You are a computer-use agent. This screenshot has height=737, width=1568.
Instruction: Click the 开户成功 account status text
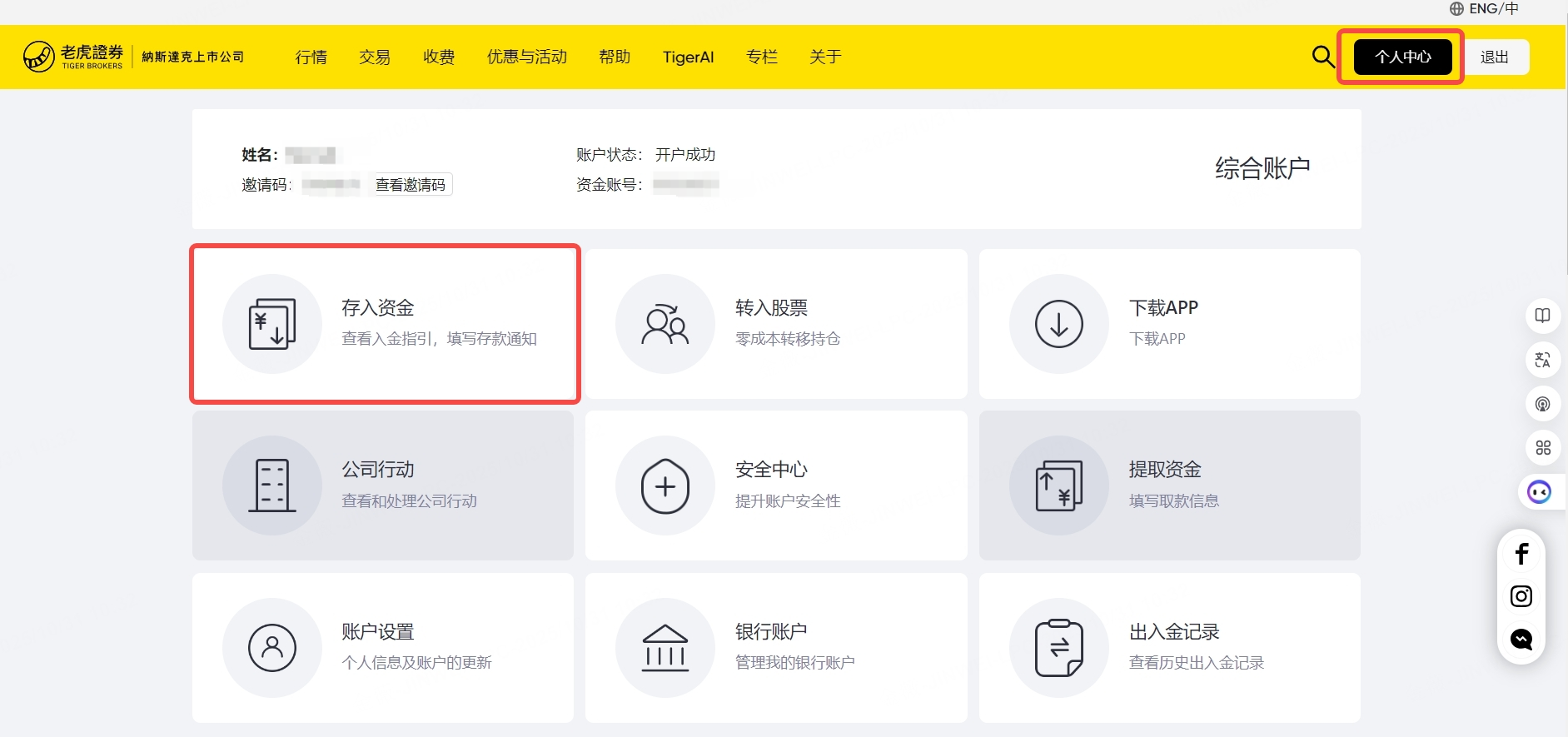coord(685,155)
